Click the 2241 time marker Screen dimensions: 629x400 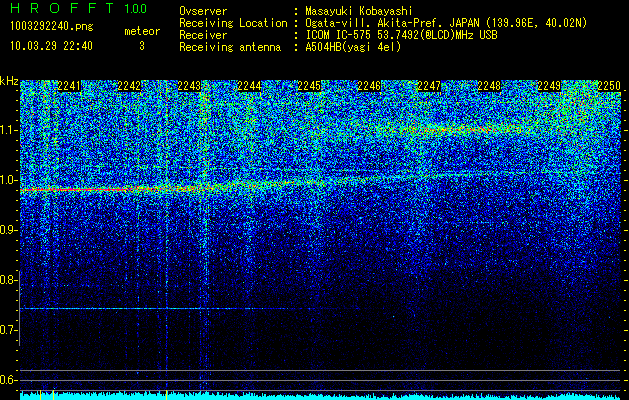(x=69, y=86)
